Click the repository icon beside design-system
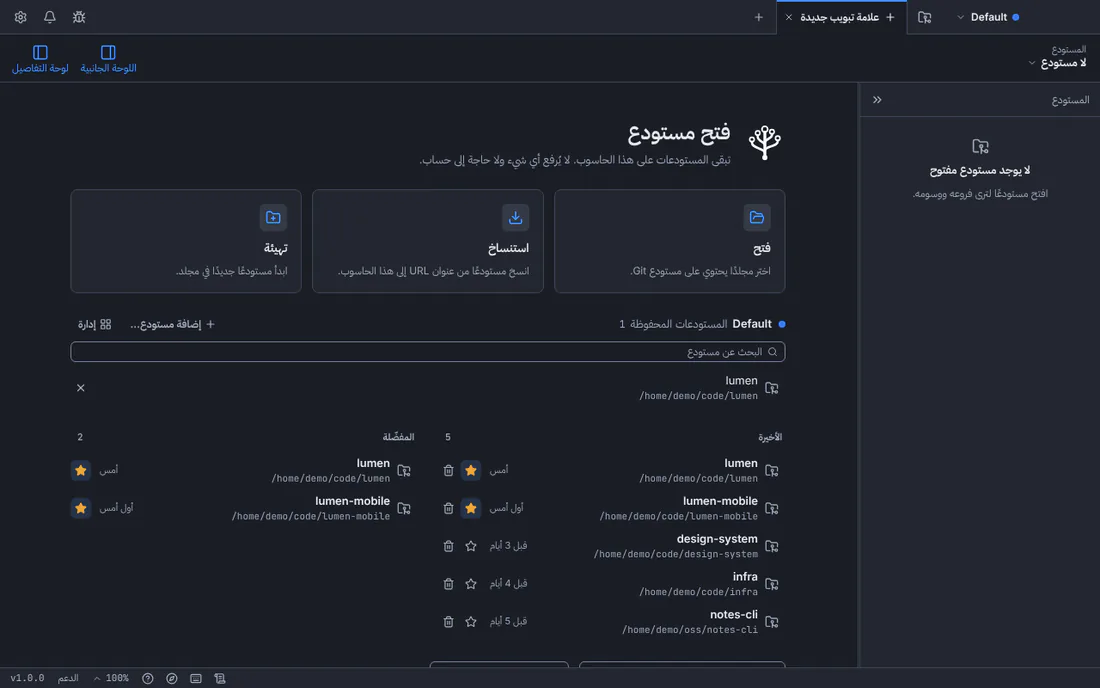Viewport: 1100px width, 688px height. [x=772, y=546]
